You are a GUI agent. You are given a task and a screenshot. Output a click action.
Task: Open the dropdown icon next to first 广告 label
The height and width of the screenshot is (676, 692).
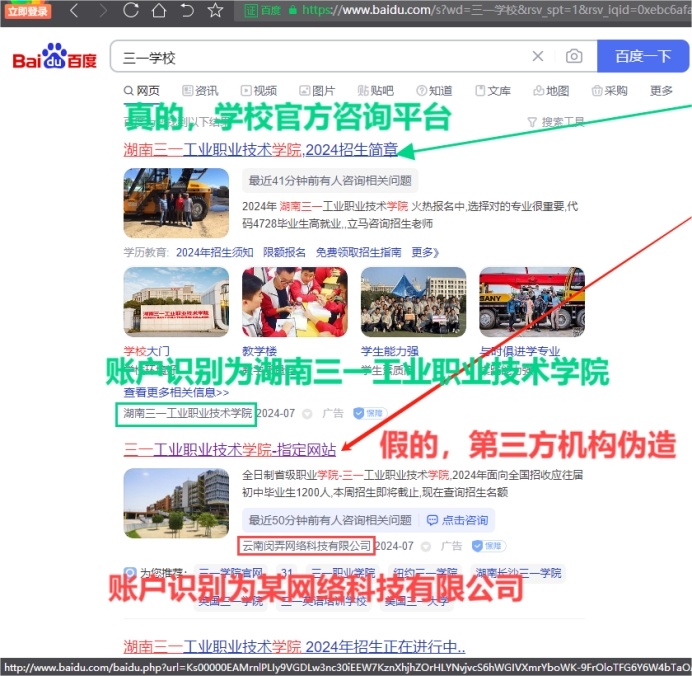(307, 414)
